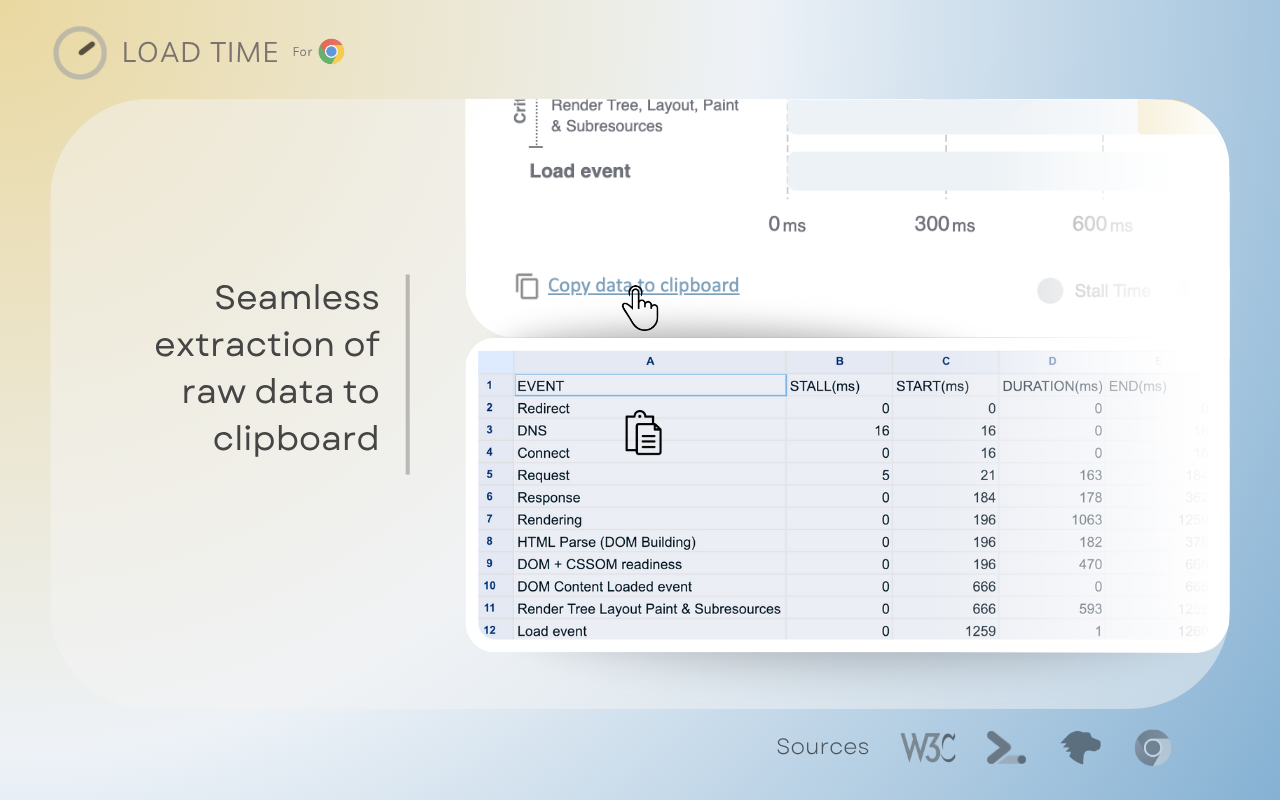Click 'DOM Content Loaded event' cell
Image resolution: width=1280 pixels, height=800 pixels.
[x=650, y=587]
